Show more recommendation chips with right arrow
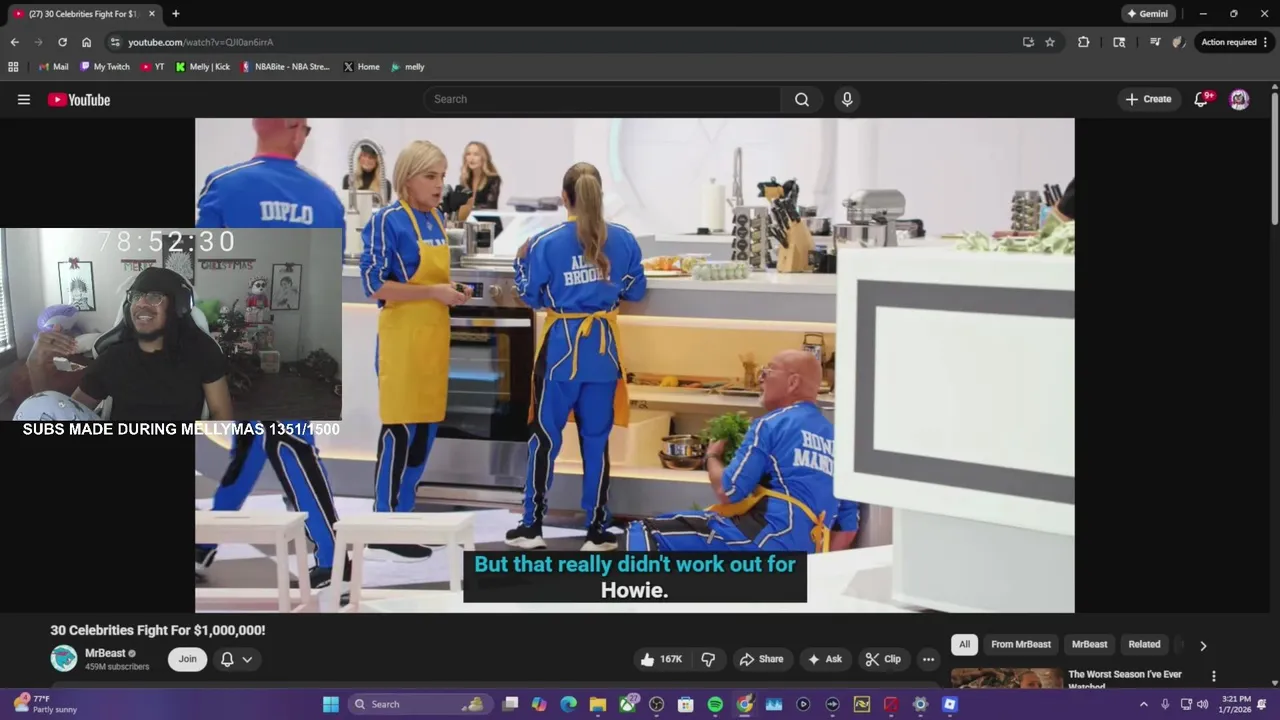 click(x=1203, y=646)
